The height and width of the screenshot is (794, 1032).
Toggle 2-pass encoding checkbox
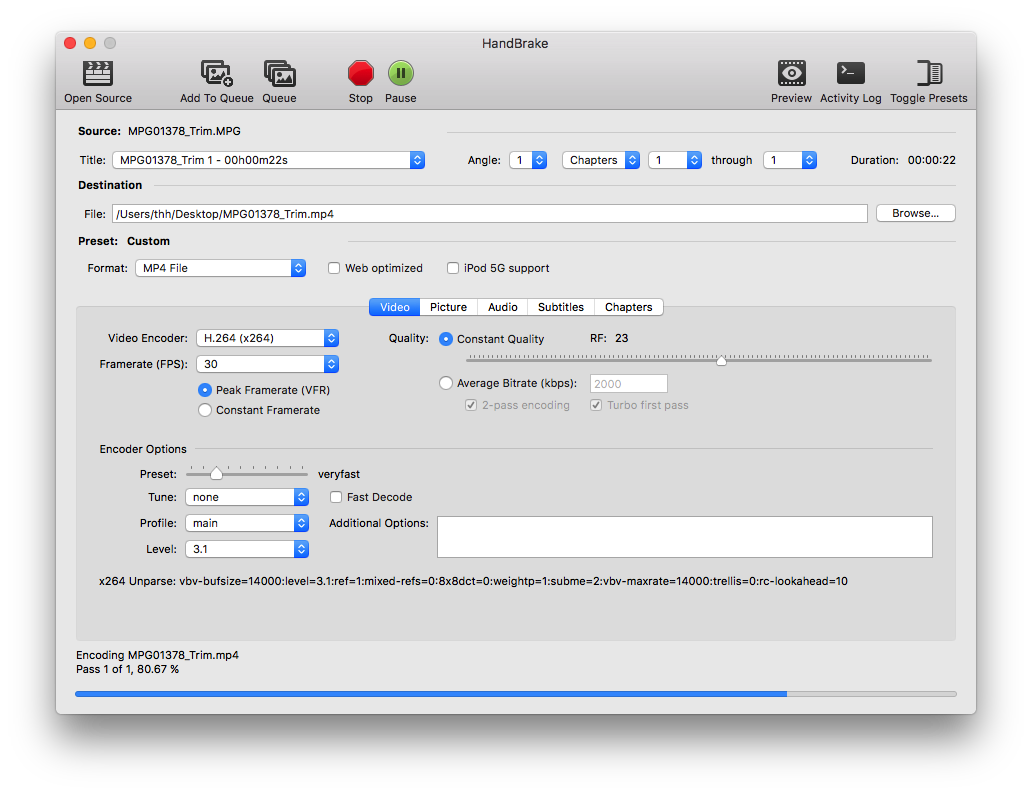coord(471,405)
